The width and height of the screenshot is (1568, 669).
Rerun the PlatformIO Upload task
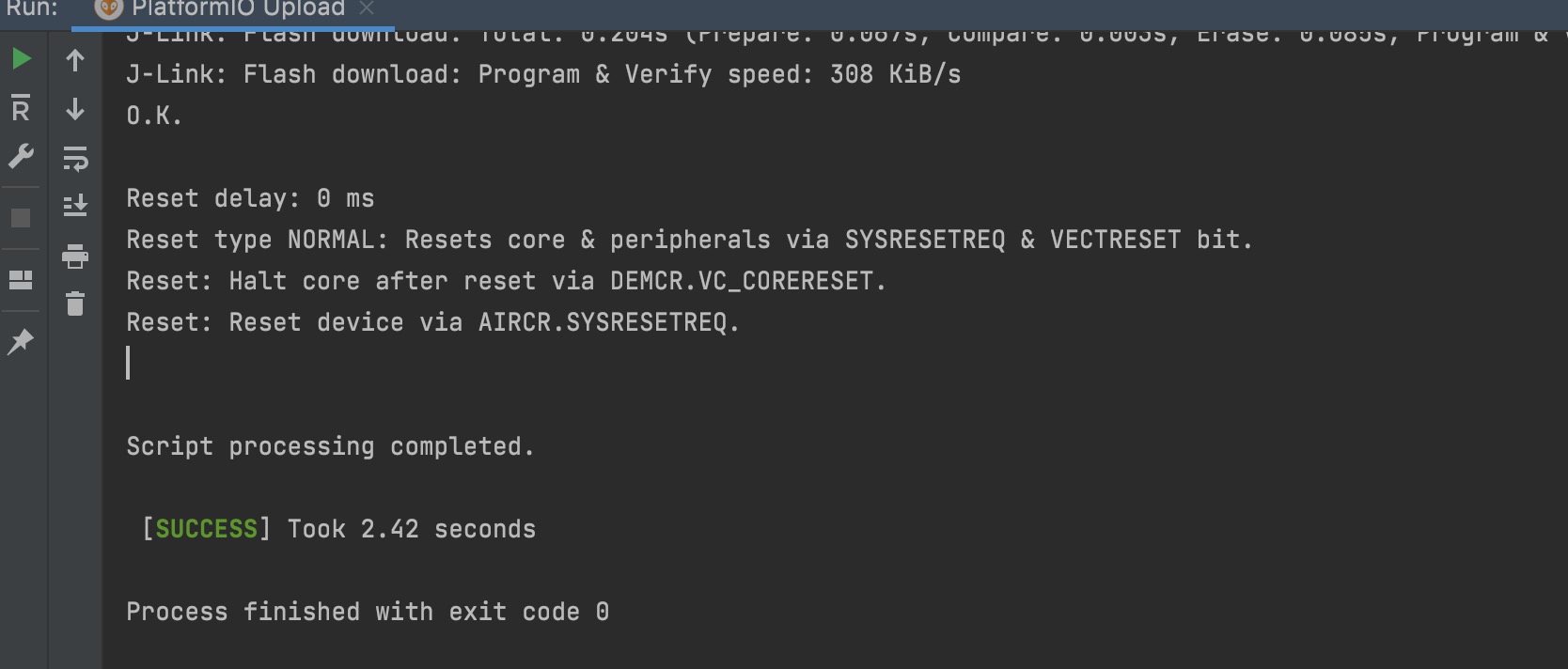click(x=19, y=58)
